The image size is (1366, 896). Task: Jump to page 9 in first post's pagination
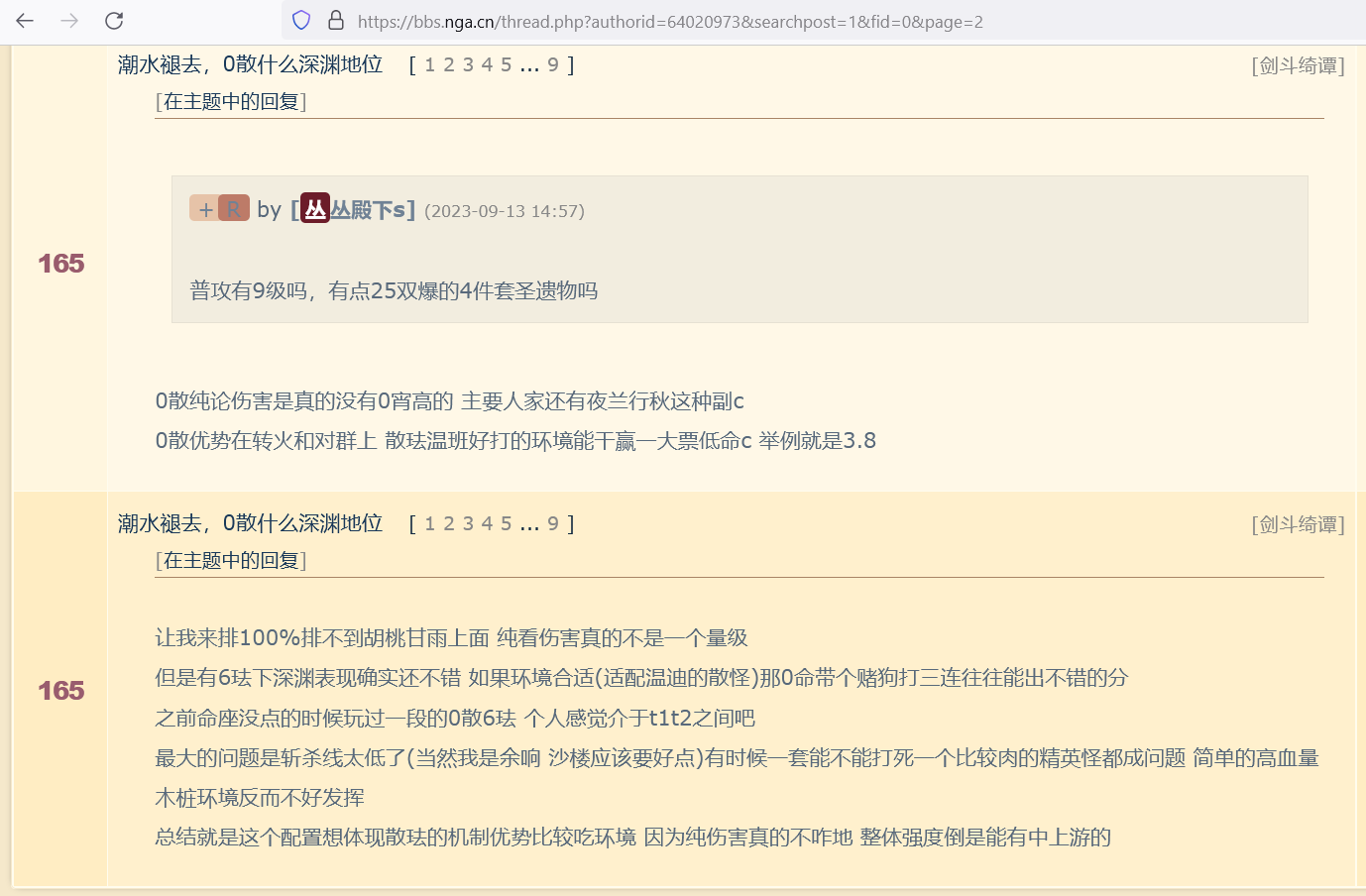553,65
